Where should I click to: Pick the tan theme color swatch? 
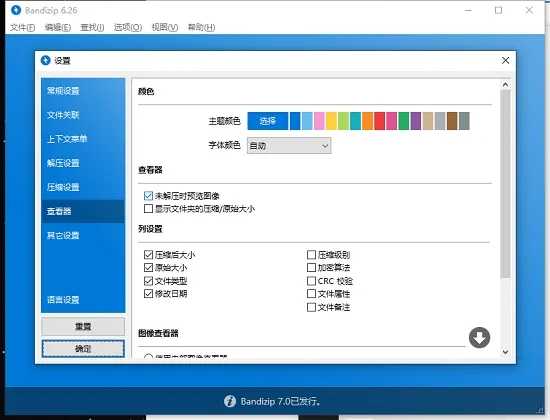[x=428, y=121]
